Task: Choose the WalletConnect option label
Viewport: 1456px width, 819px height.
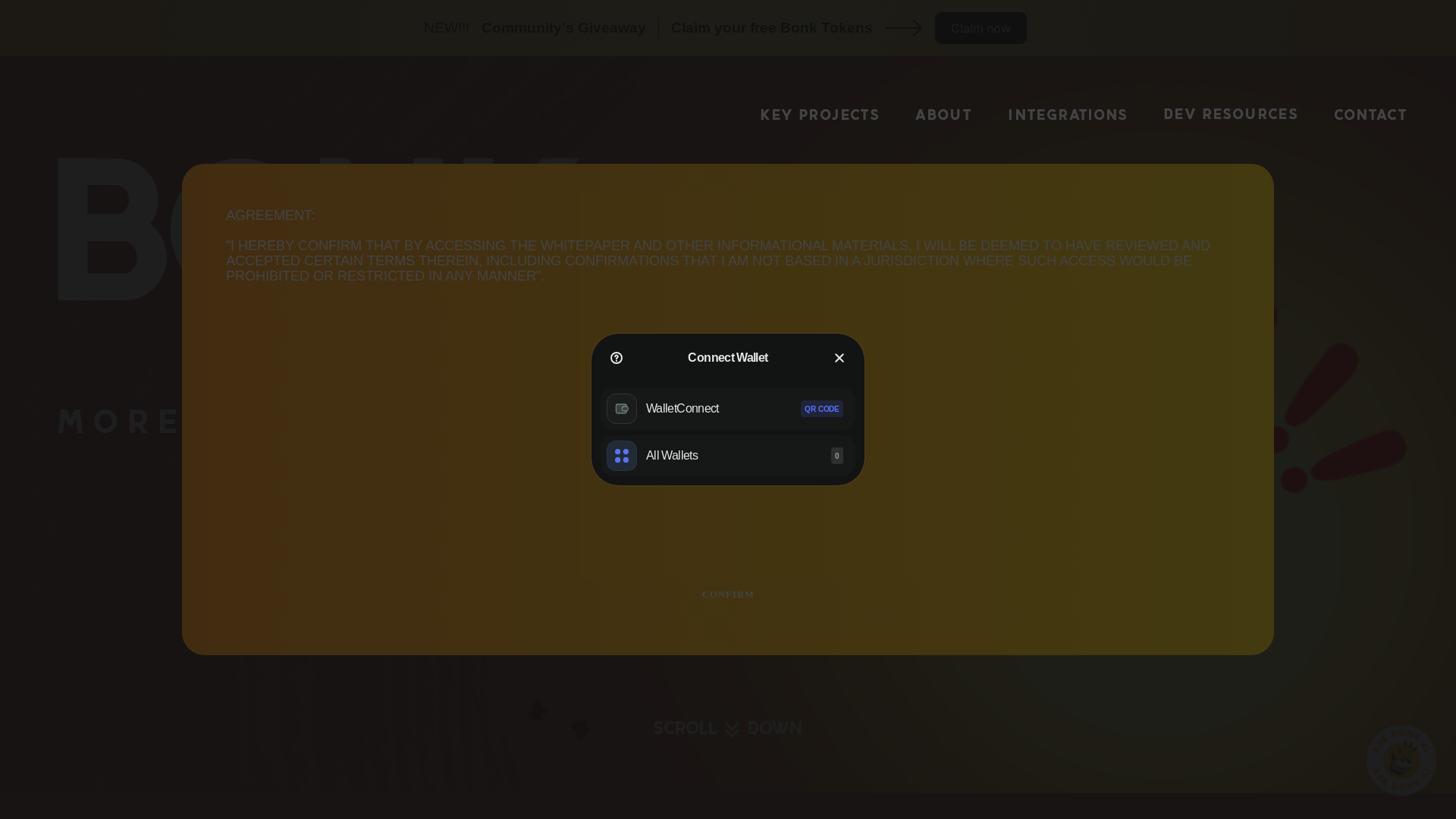Action: click(682, 409)
